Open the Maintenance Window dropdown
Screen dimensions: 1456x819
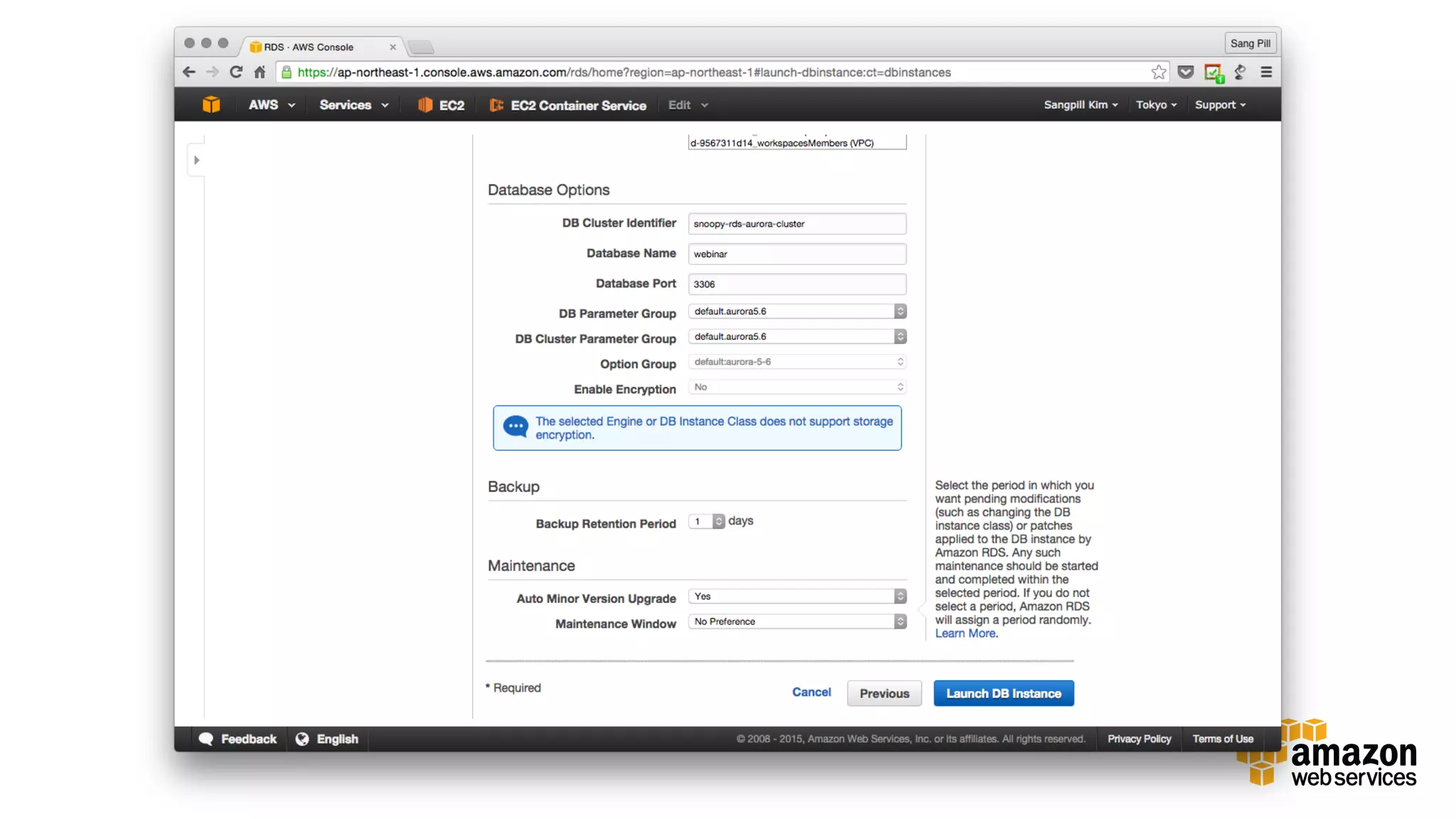[796, 621]
